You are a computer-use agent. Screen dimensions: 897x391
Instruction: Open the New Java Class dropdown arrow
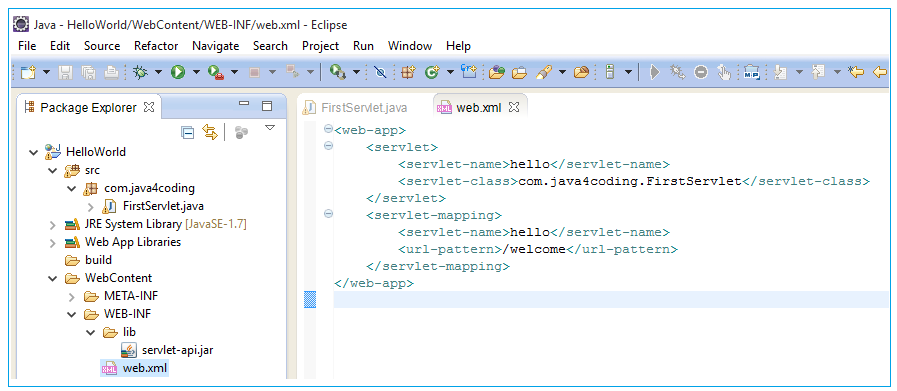point(450,72)
